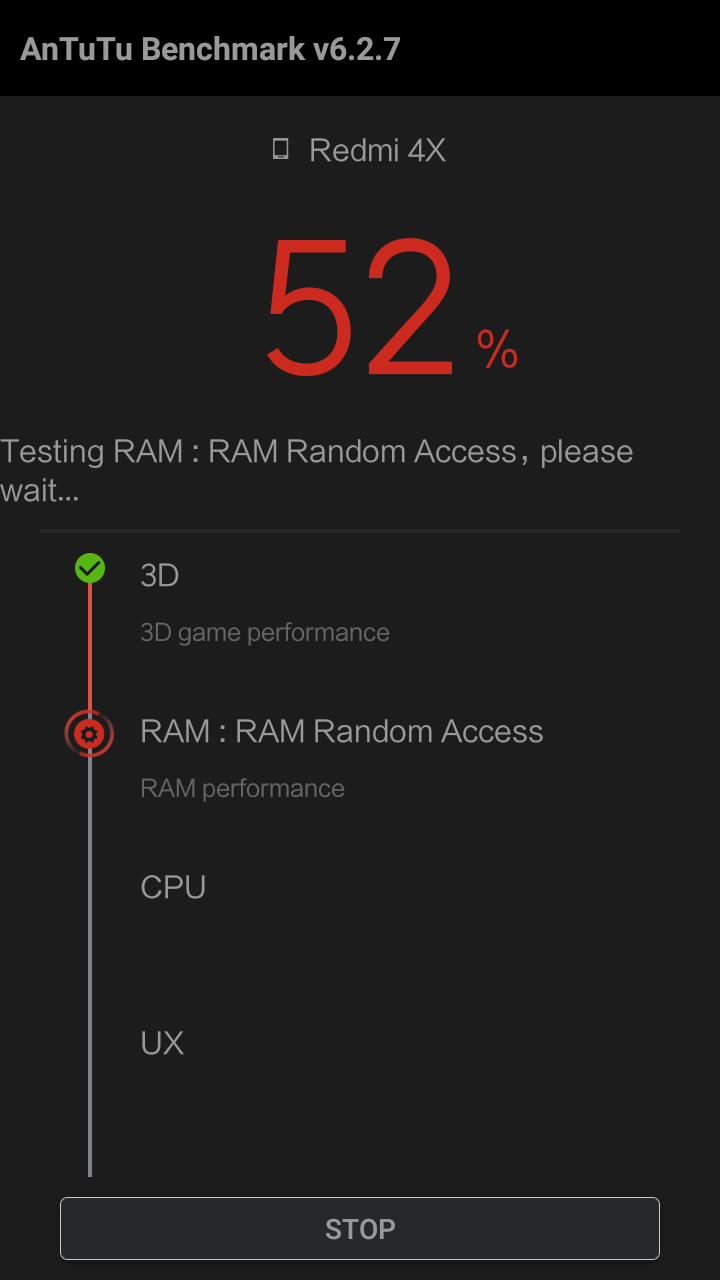Select the RAM : RAM Random Access stage
The width and height of the screenshot is (720, 1280).
pos(342,731)
